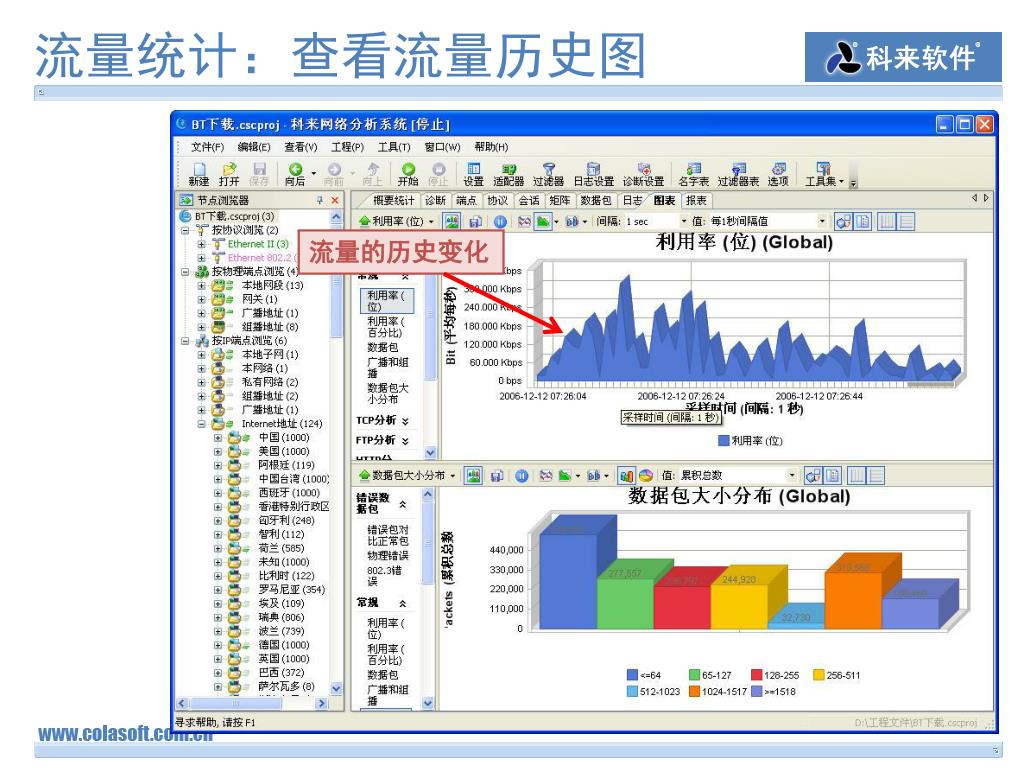Select 物理错误 in the lower chart list
The width and height of the screenshot is (1024, 768).
pos(388,556)
